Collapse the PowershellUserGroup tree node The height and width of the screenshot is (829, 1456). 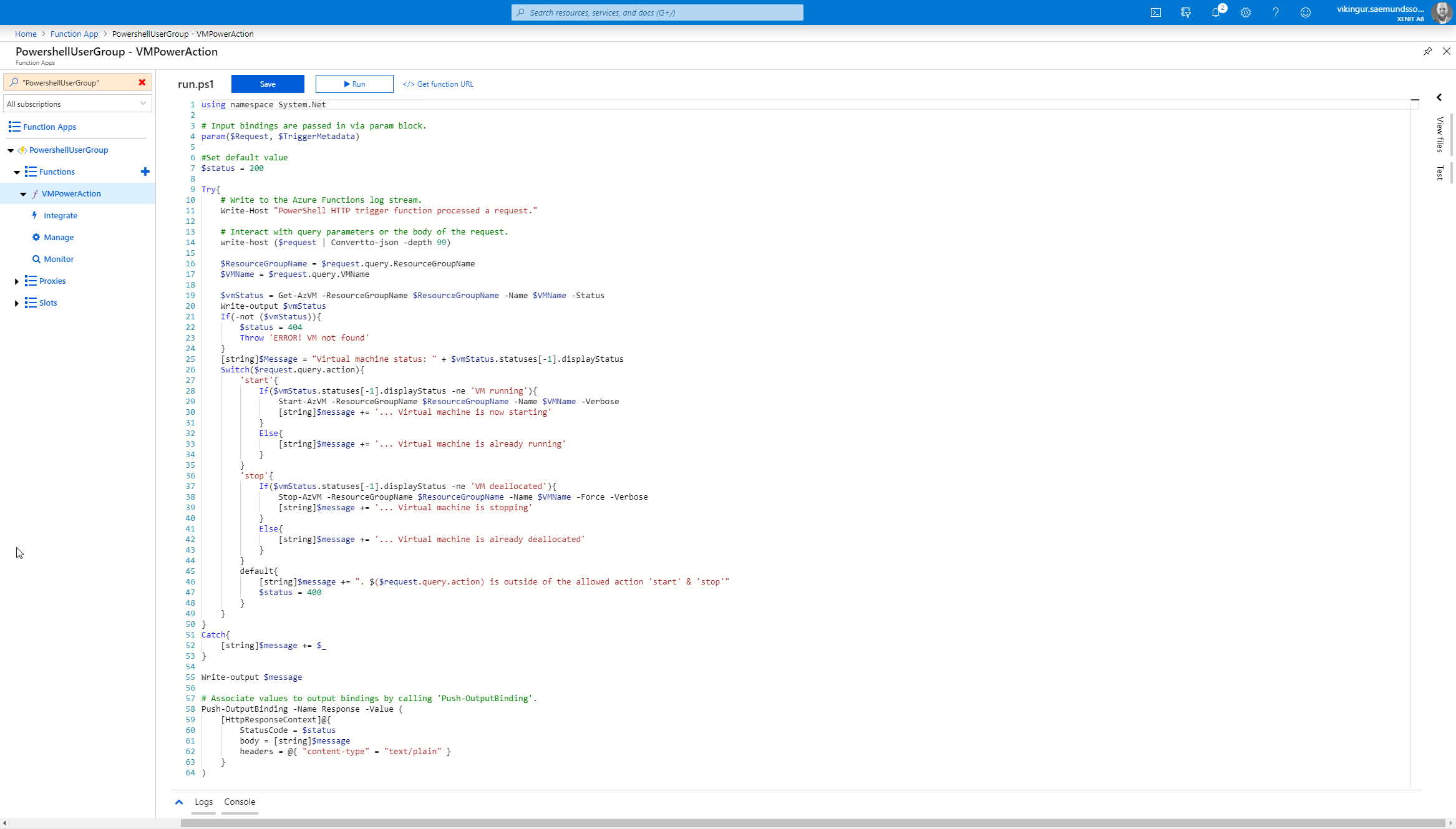click(11, 150)
